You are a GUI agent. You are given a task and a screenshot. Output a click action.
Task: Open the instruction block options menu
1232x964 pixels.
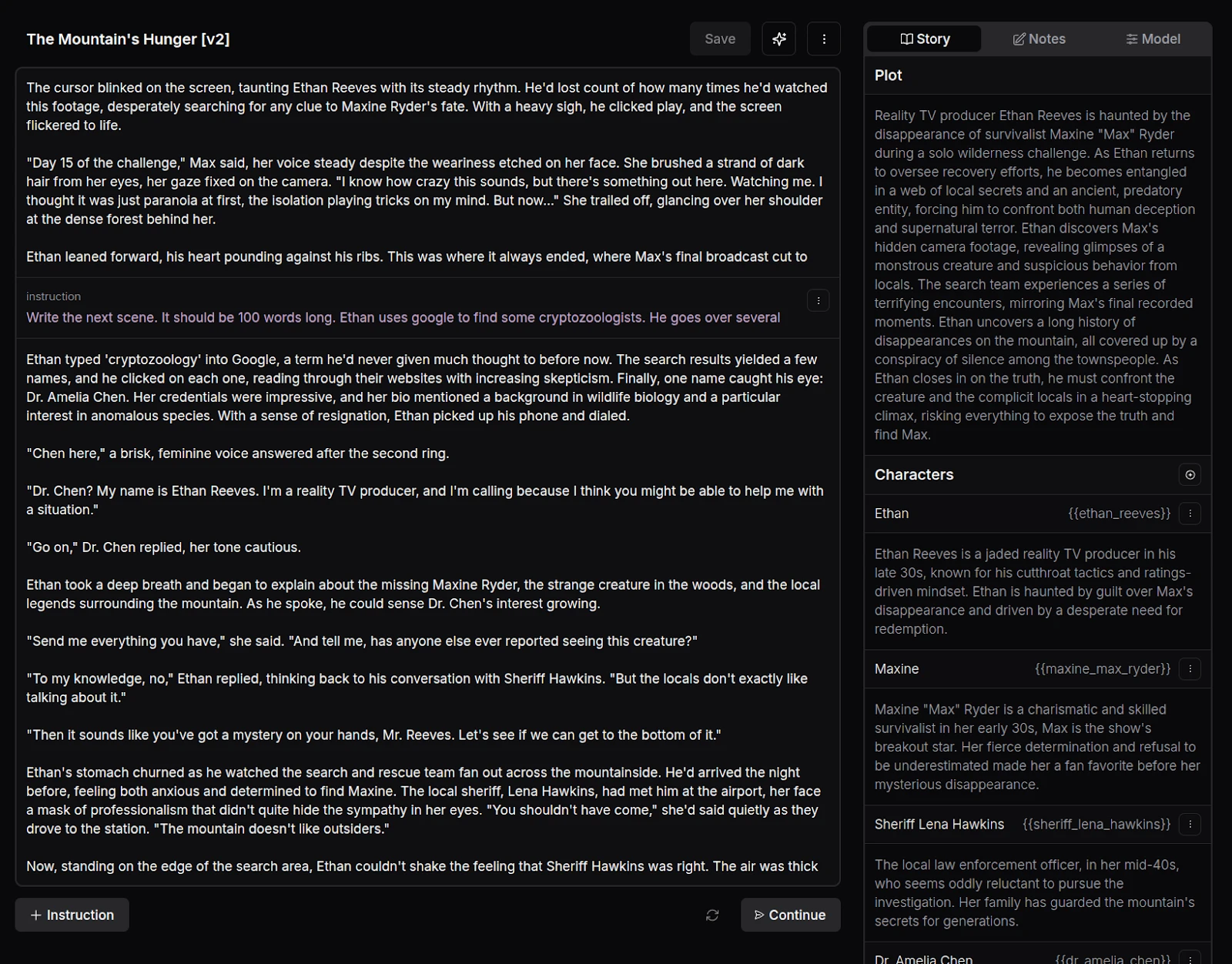(818, 300)
